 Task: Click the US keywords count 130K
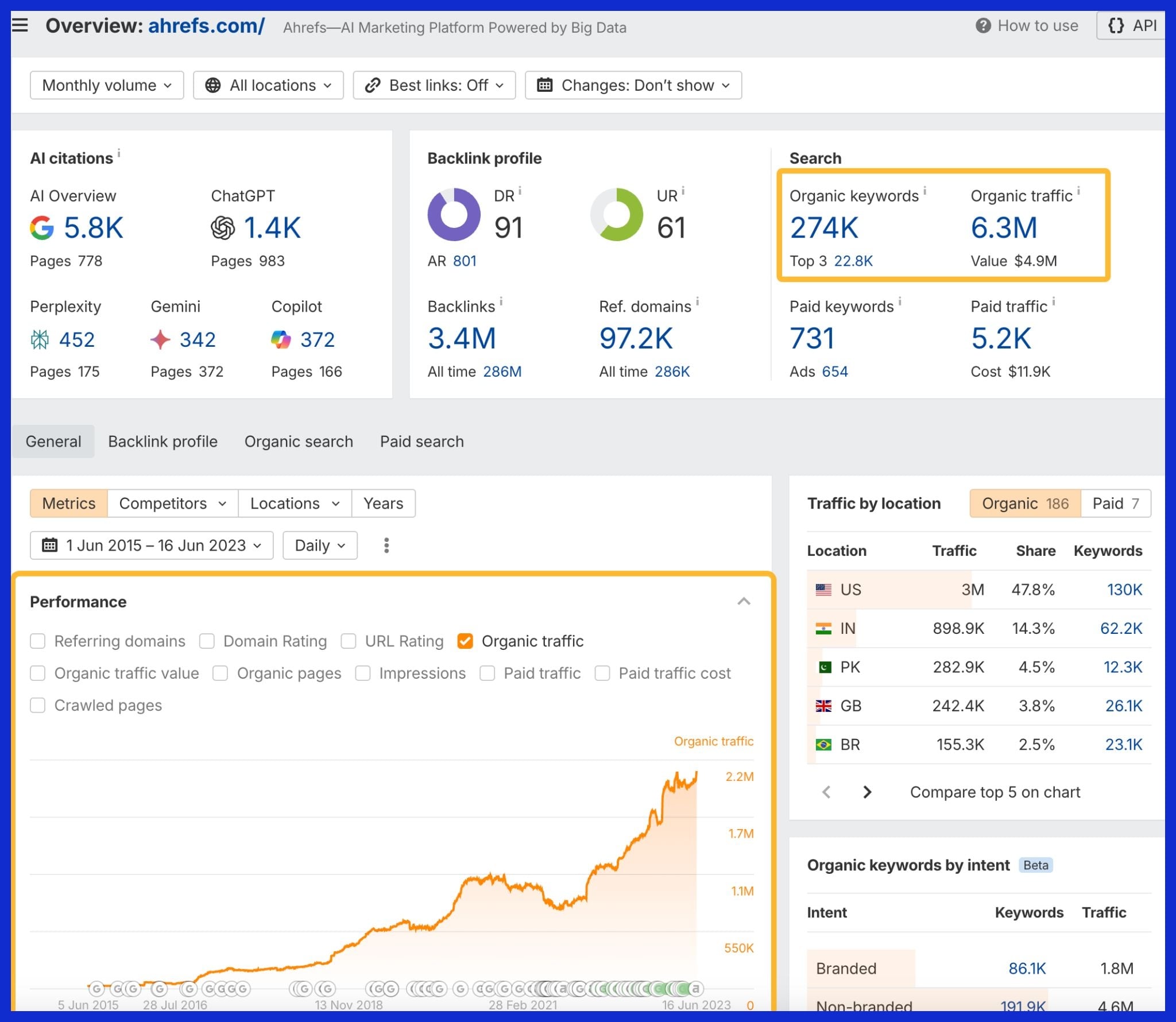tap(1124, 590)
